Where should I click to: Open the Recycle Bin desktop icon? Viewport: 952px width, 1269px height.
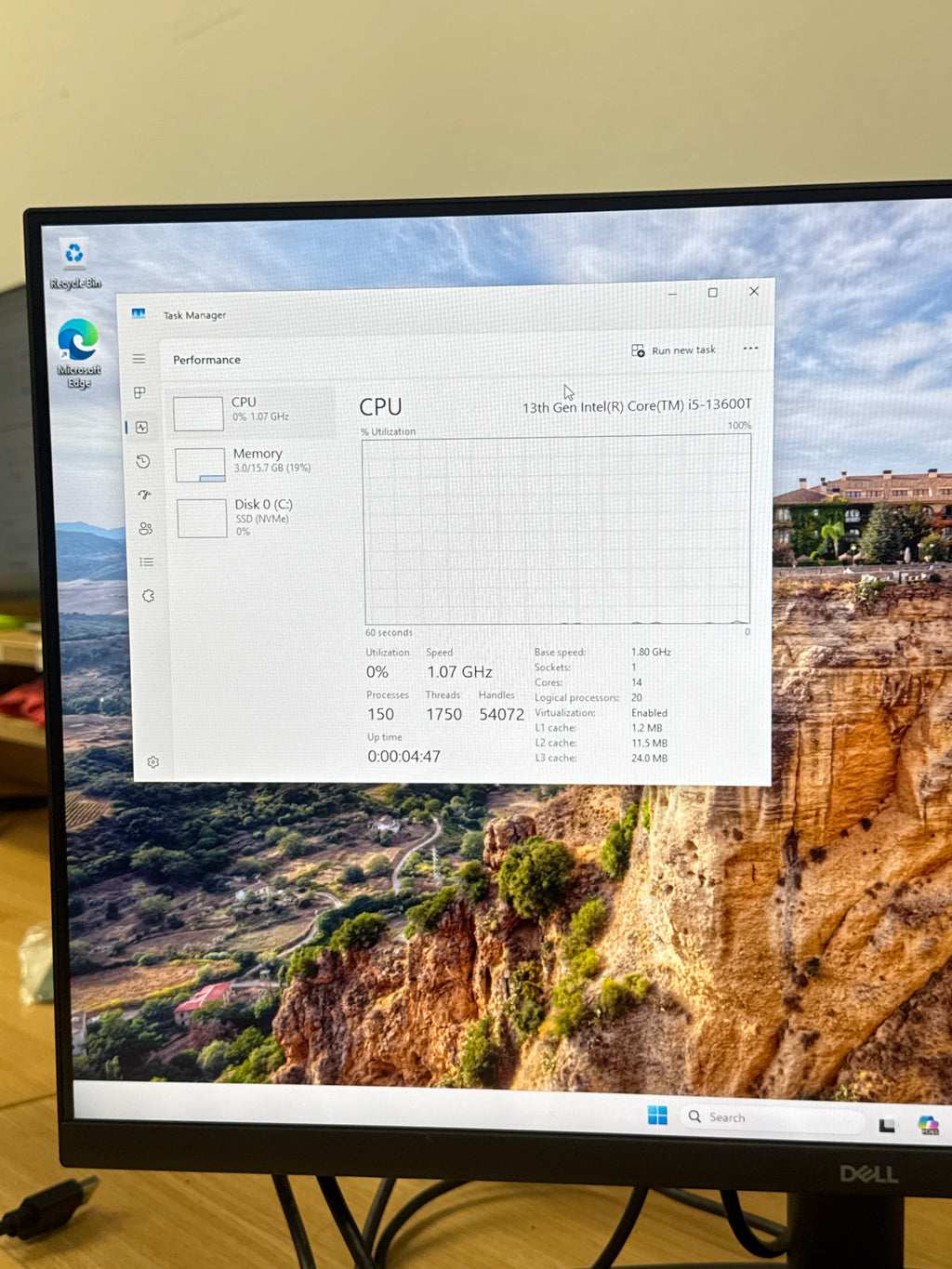[74, 264]
